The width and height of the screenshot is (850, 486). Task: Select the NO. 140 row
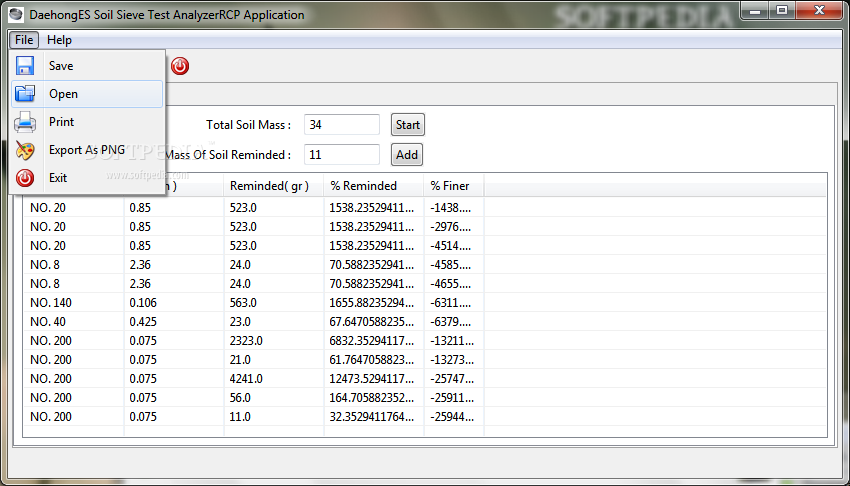pos(425,302)
